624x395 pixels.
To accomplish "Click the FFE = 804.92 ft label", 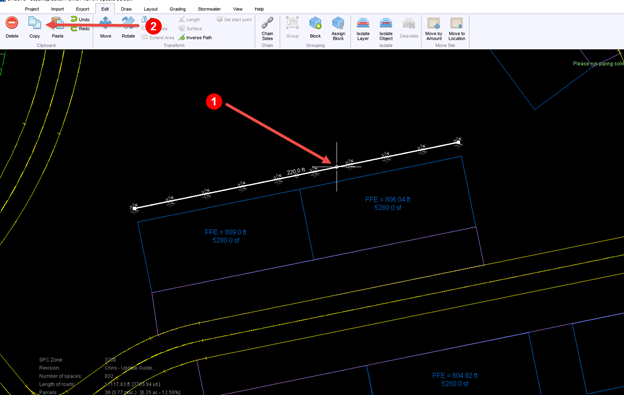I will coord(454,376).
